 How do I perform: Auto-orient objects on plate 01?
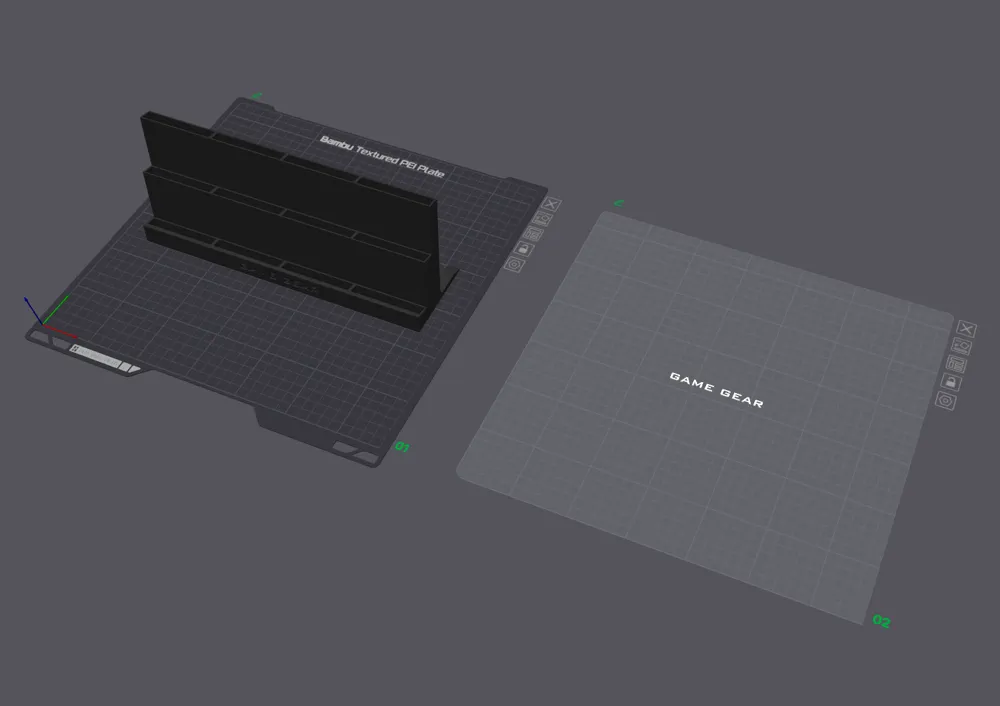click(543, 219)
